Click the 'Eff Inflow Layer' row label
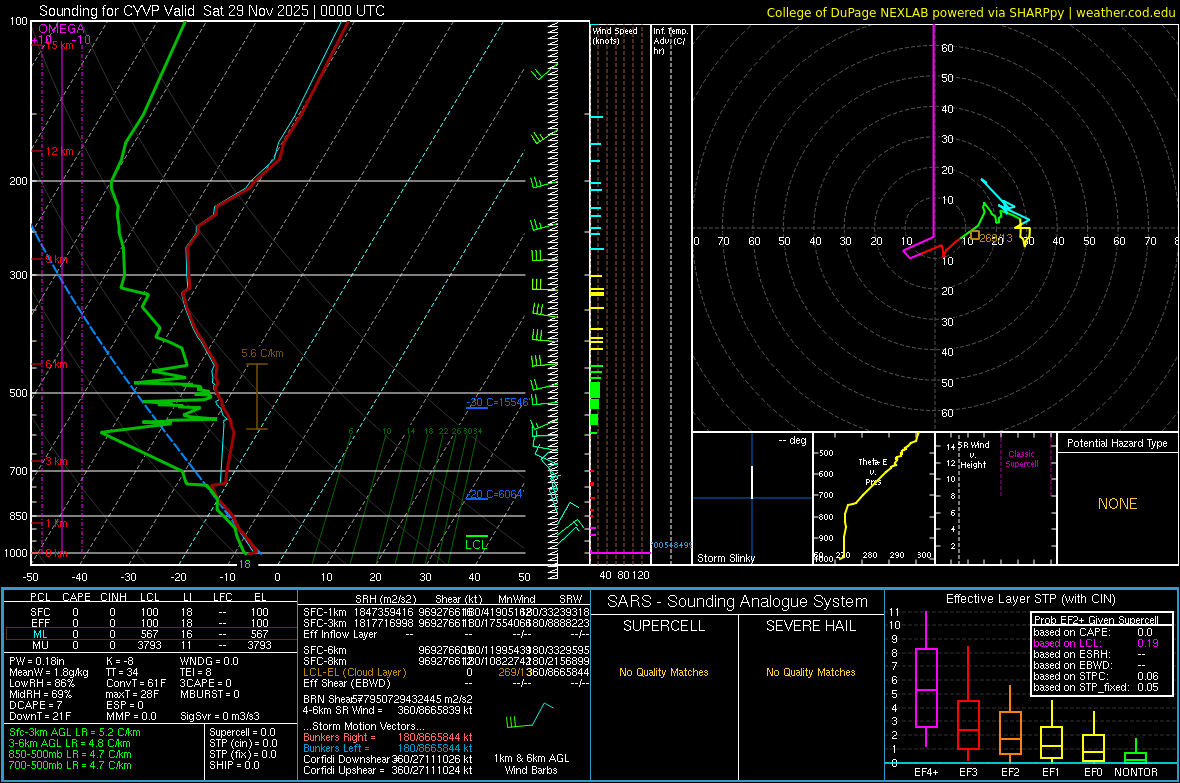Viewport: 1180px width, 783px height. tap(342, 634)
